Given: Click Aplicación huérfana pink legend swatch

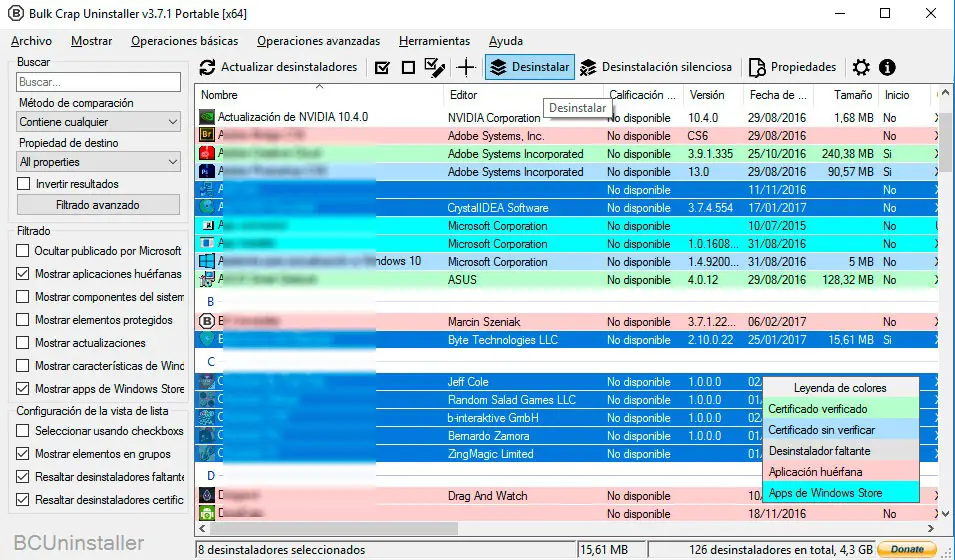Looking at the screenshot, I should [x=840, y=472].
